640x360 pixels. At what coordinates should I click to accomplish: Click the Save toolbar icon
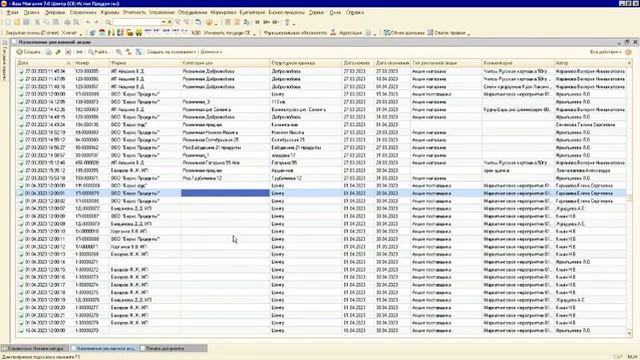26,22
